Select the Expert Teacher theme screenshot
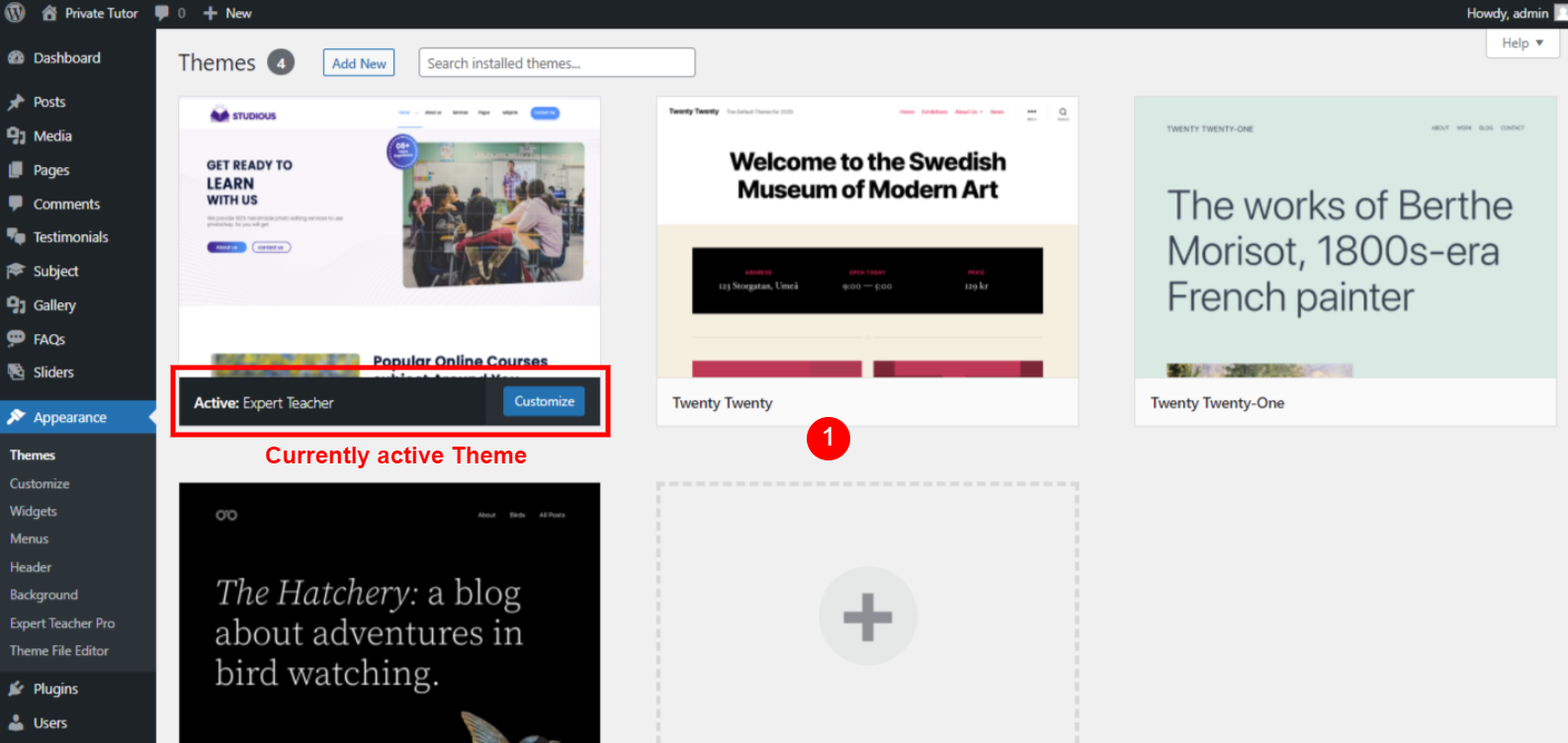The height and width of the screenshot is (743, 1568). 390,237
